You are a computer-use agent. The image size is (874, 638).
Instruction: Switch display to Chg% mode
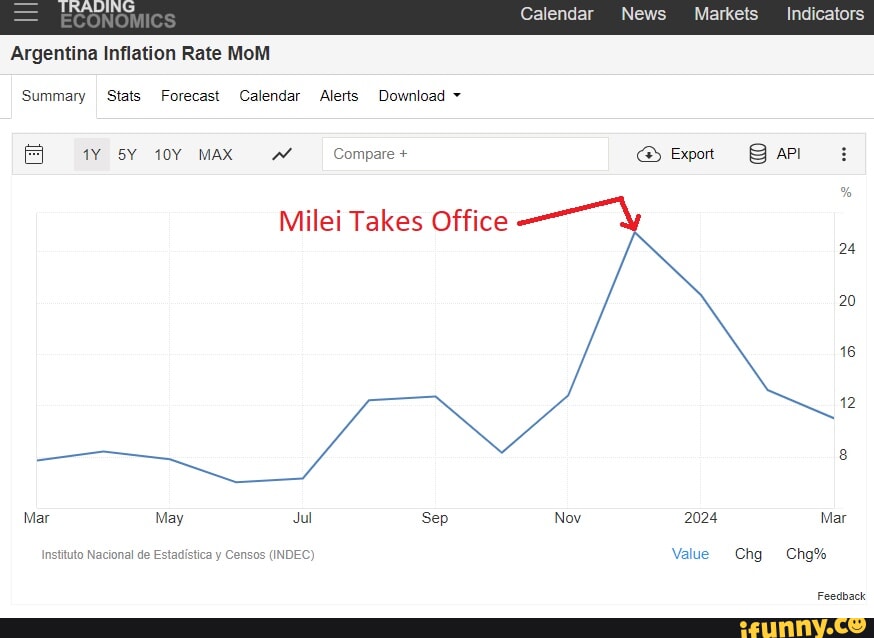806,554
